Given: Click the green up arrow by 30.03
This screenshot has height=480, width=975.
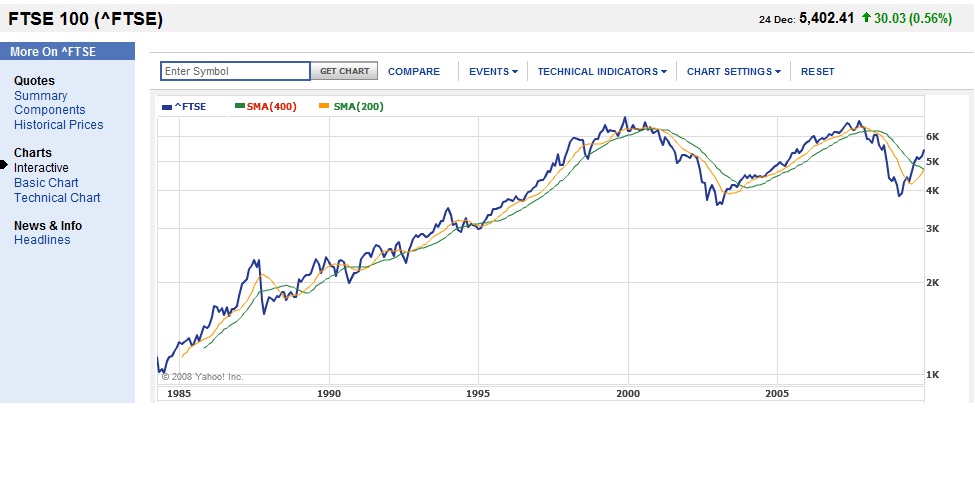Looking at the screenshot, I should 866,18.
